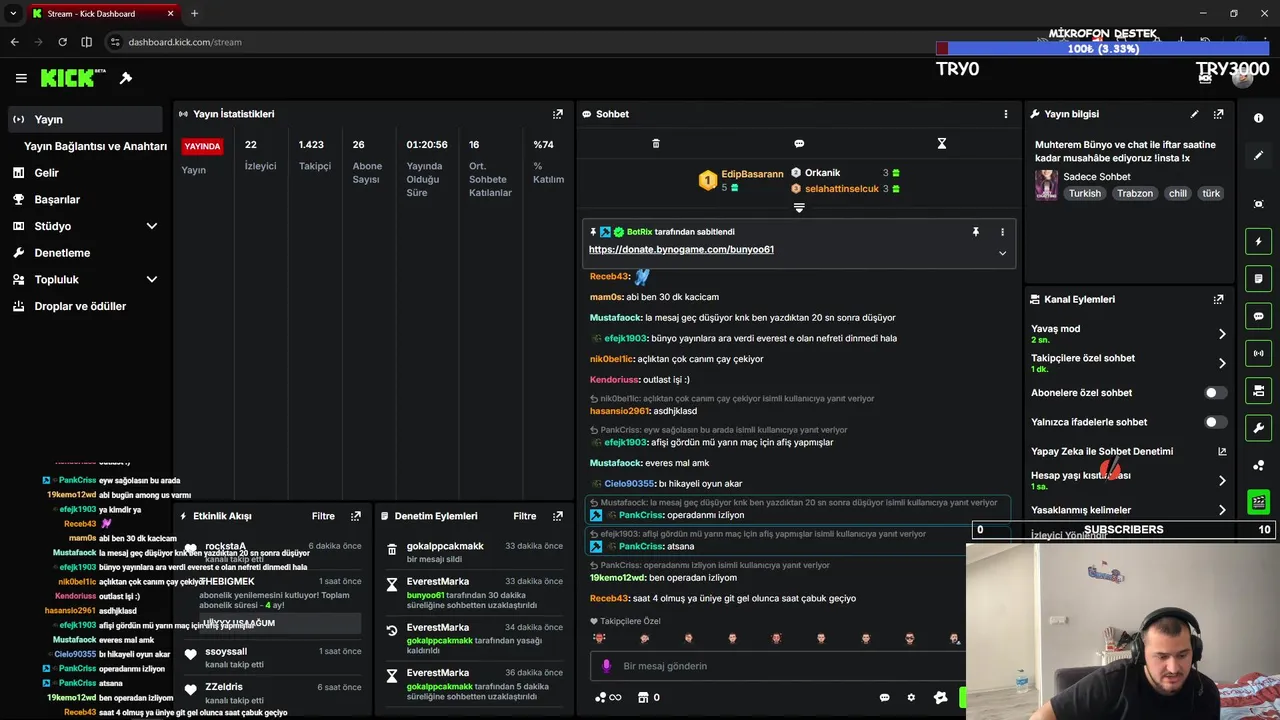
Task: Pop out the Denetim Eylemleri panel
Action: pos(557,516)
